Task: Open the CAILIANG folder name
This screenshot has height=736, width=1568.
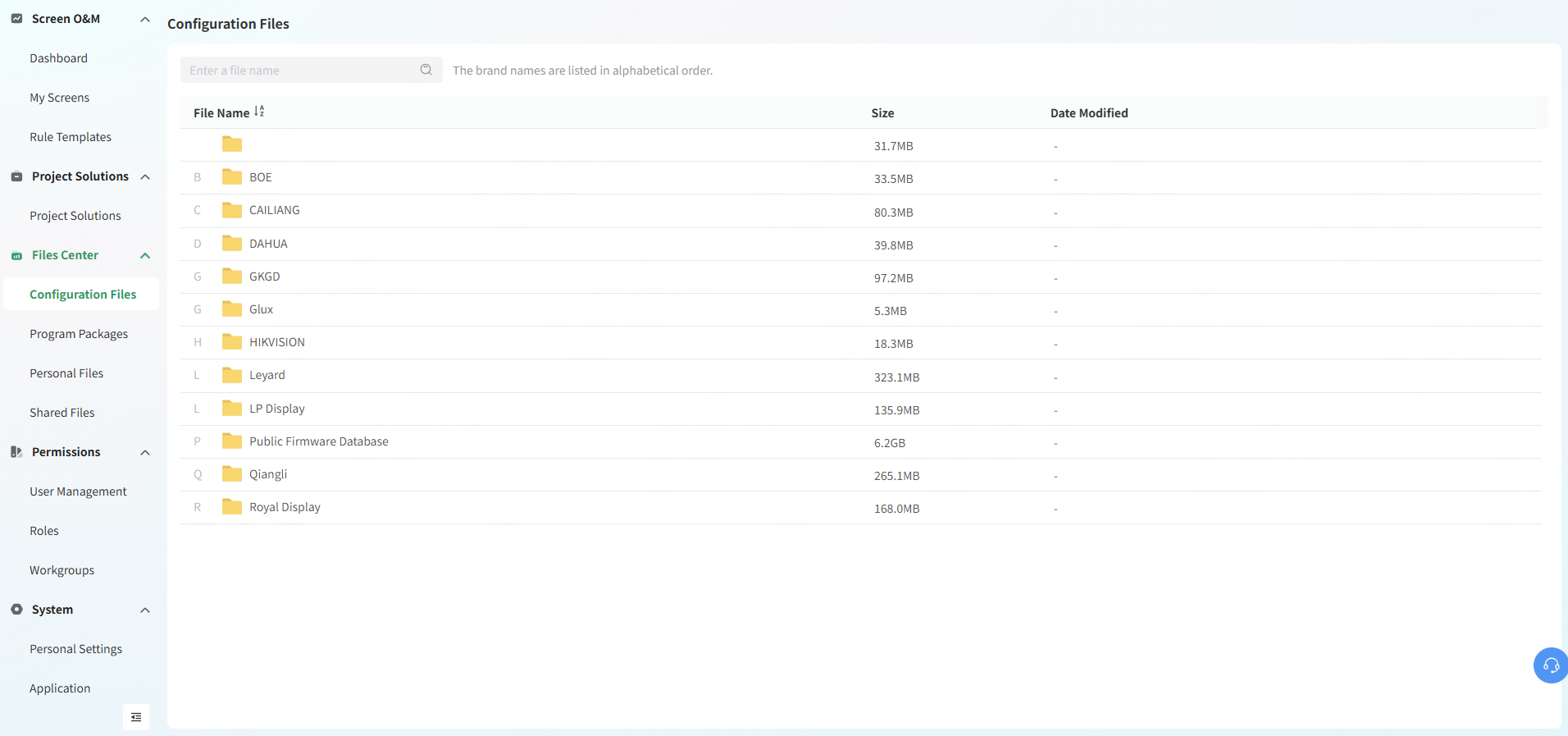Action: 275,210
